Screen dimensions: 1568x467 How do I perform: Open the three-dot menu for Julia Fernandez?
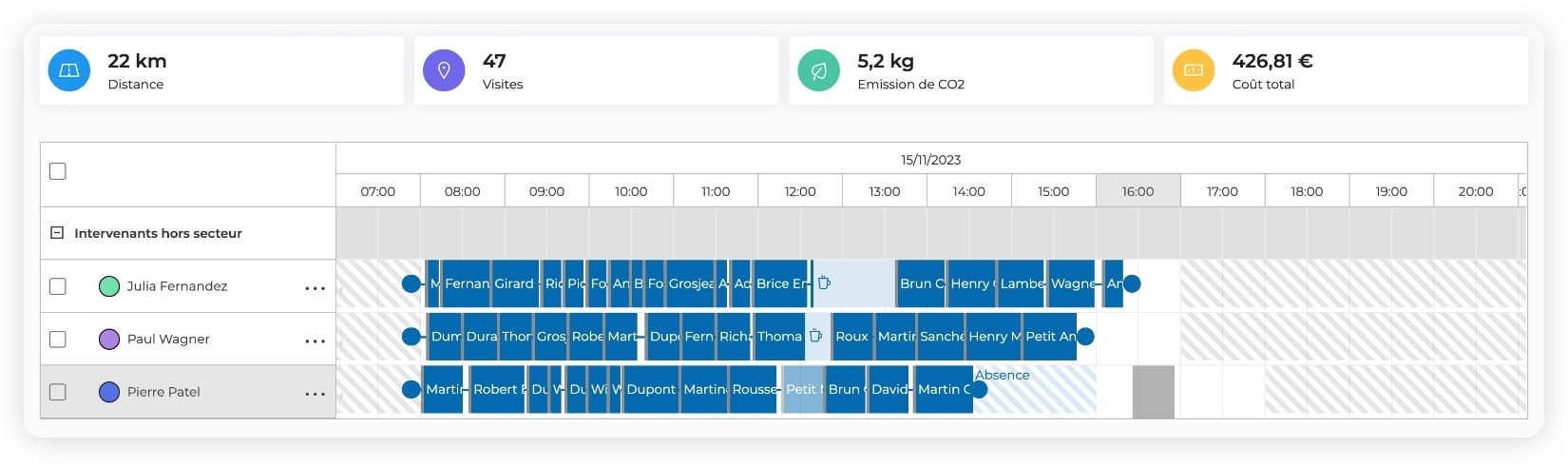(315, 287)
